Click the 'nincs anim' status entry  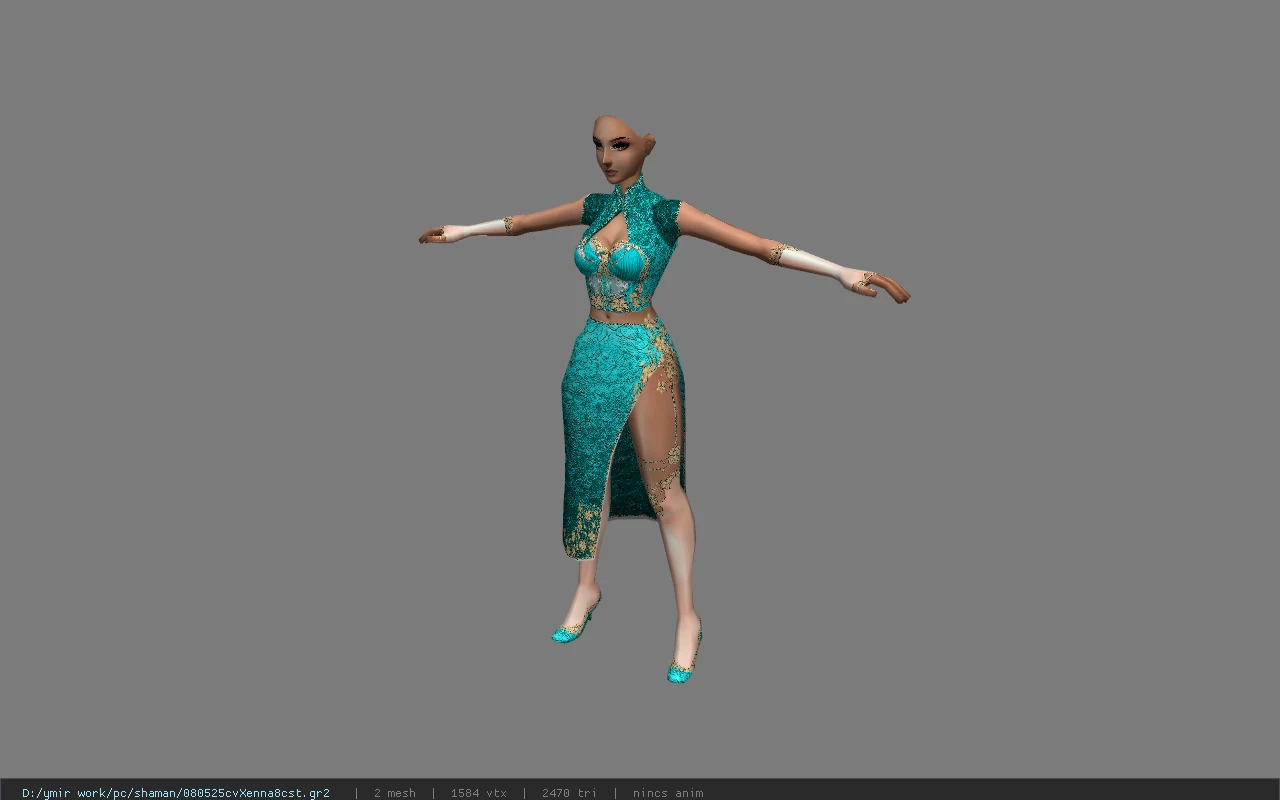(x=668, y=793)
